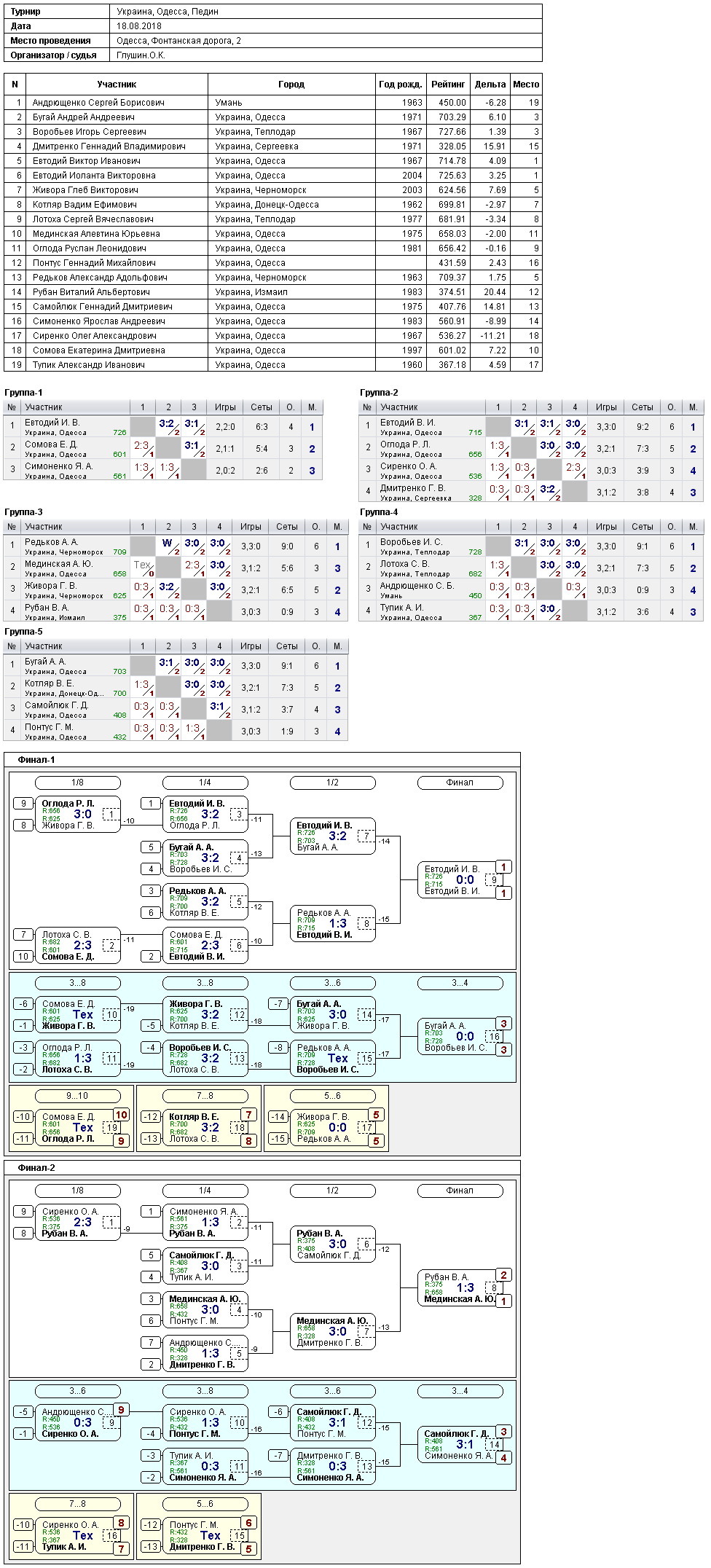The image size is (711, 1568).
Task: Select participant 'Мединская Алевтина Юрьевна'
Action: [96, 234]
